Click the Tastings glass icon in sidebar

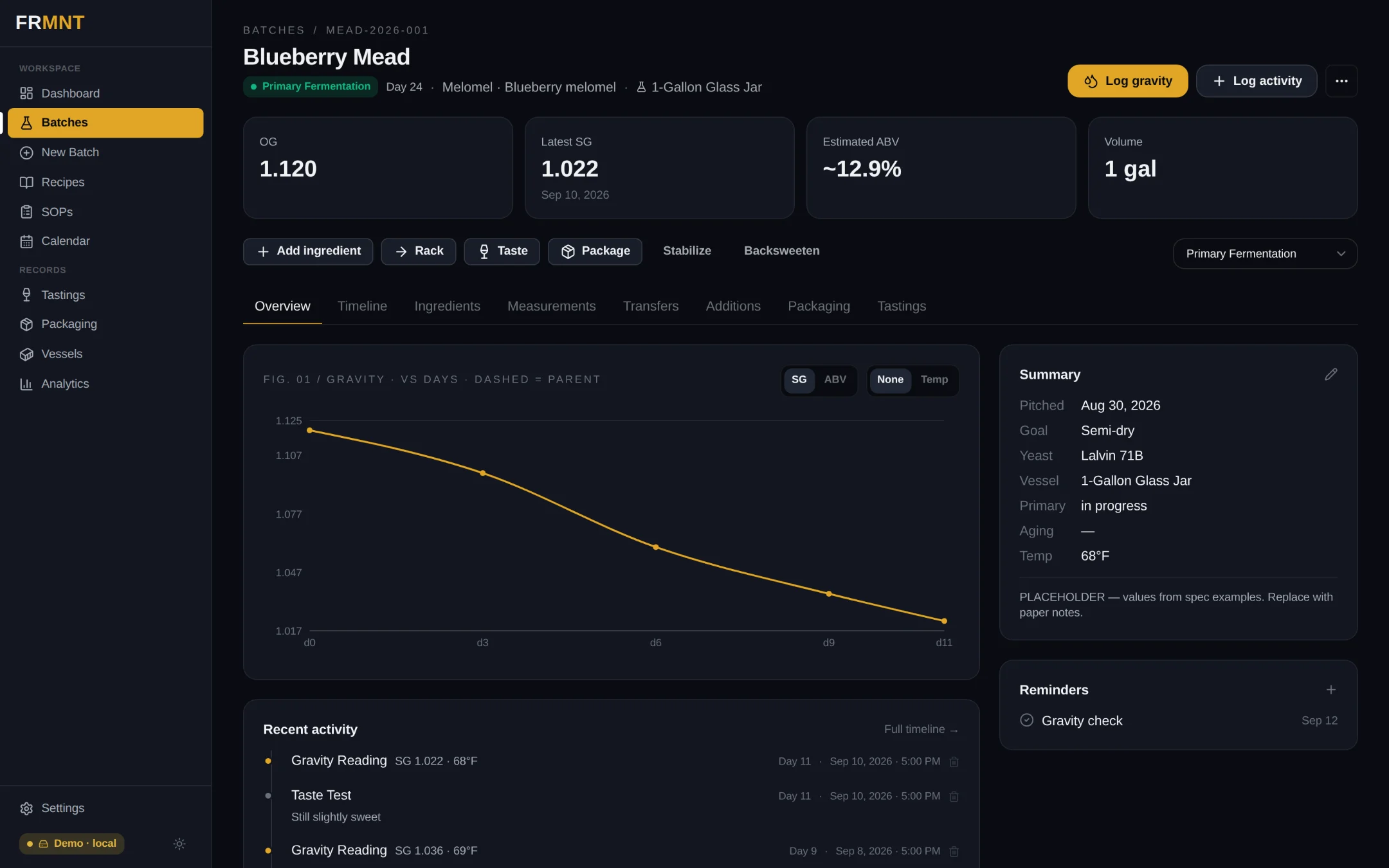point(26,295)
